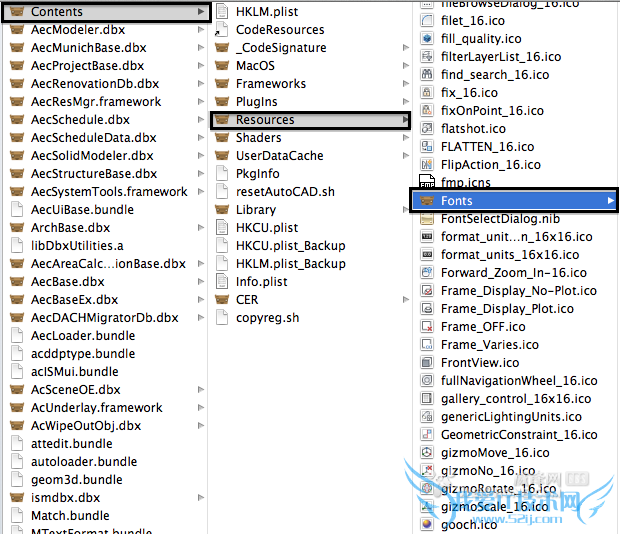Click the Frameworks folder icon

pyautogui.click(x=222, y=83)
